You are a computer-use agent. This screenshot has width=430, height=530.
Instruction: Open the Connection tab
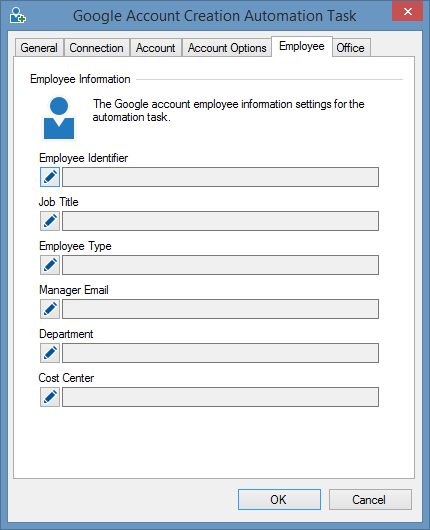96,48
